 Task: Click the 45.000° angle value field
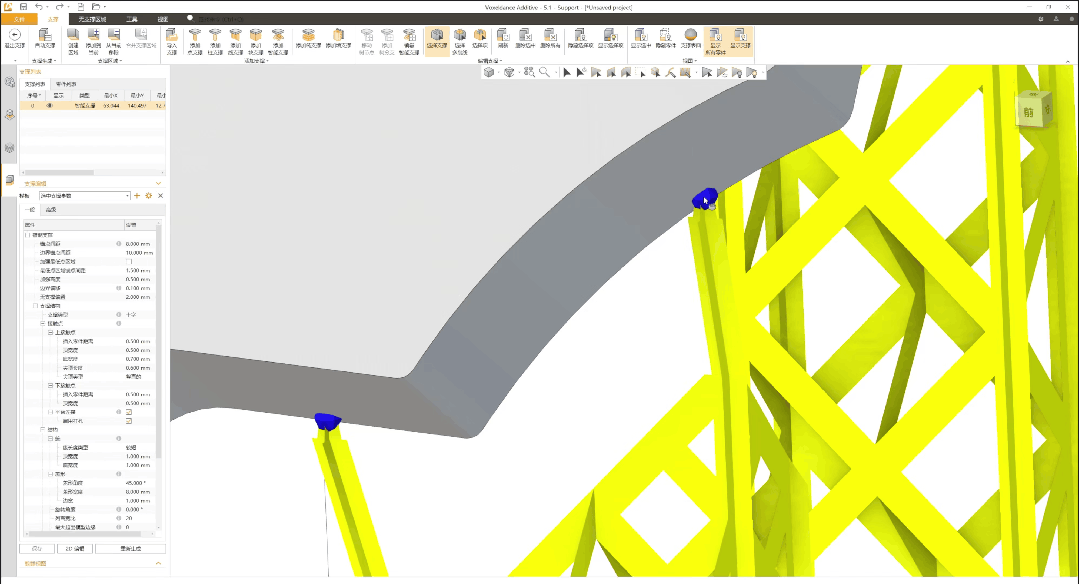[x=137, y=482]
